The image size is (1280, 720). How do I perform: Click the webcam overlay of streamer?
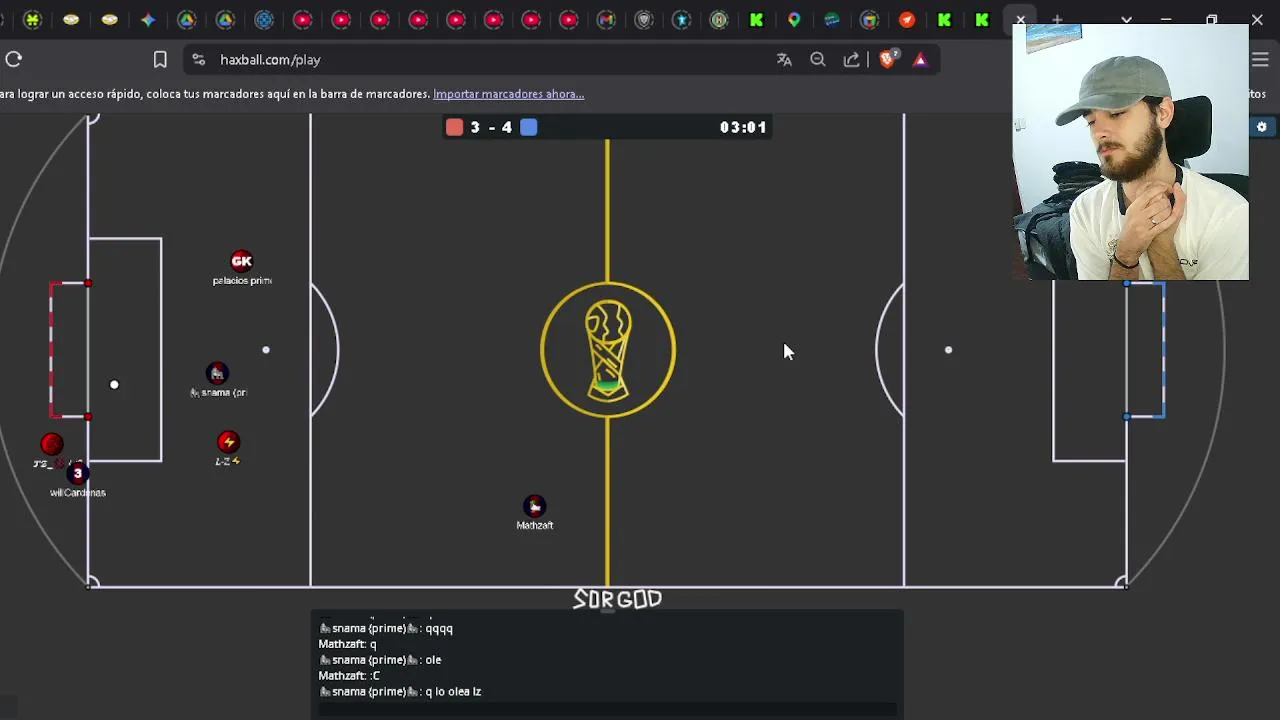coord(1131,152)
